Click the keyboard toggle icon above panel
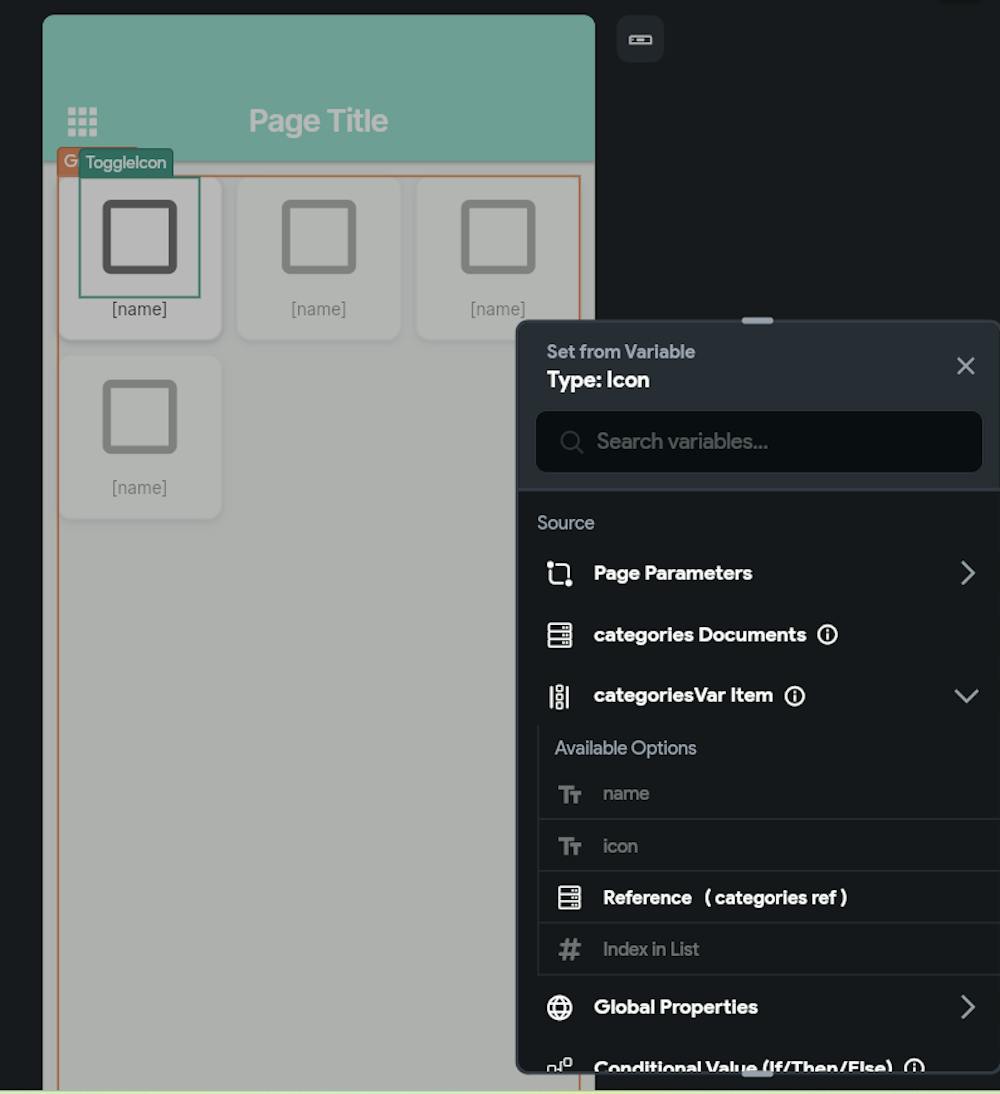Viewport: 1000px width, 1094px height. [x=640, y=40]
